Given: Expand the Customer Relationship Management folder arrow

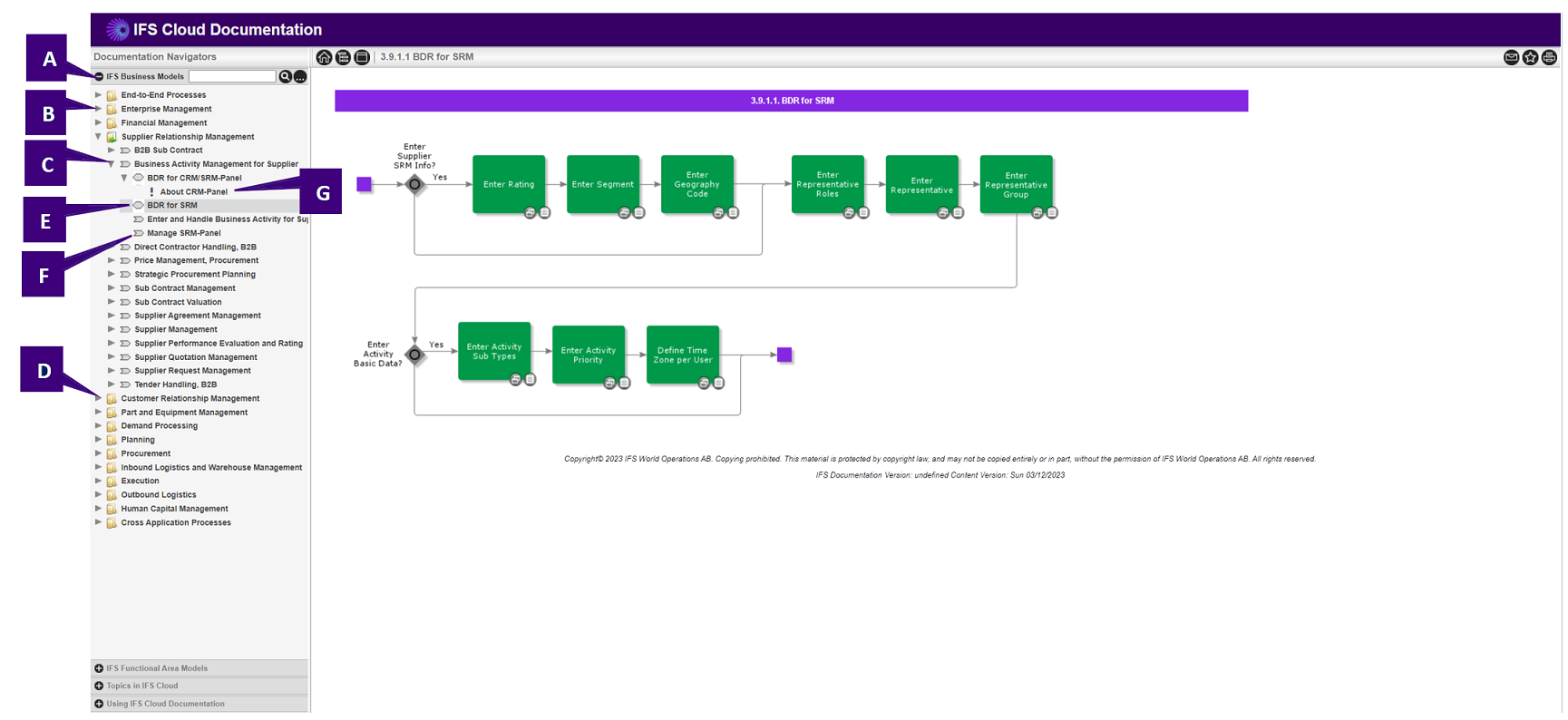Looking at the screenshot, I should coord(99,398).
